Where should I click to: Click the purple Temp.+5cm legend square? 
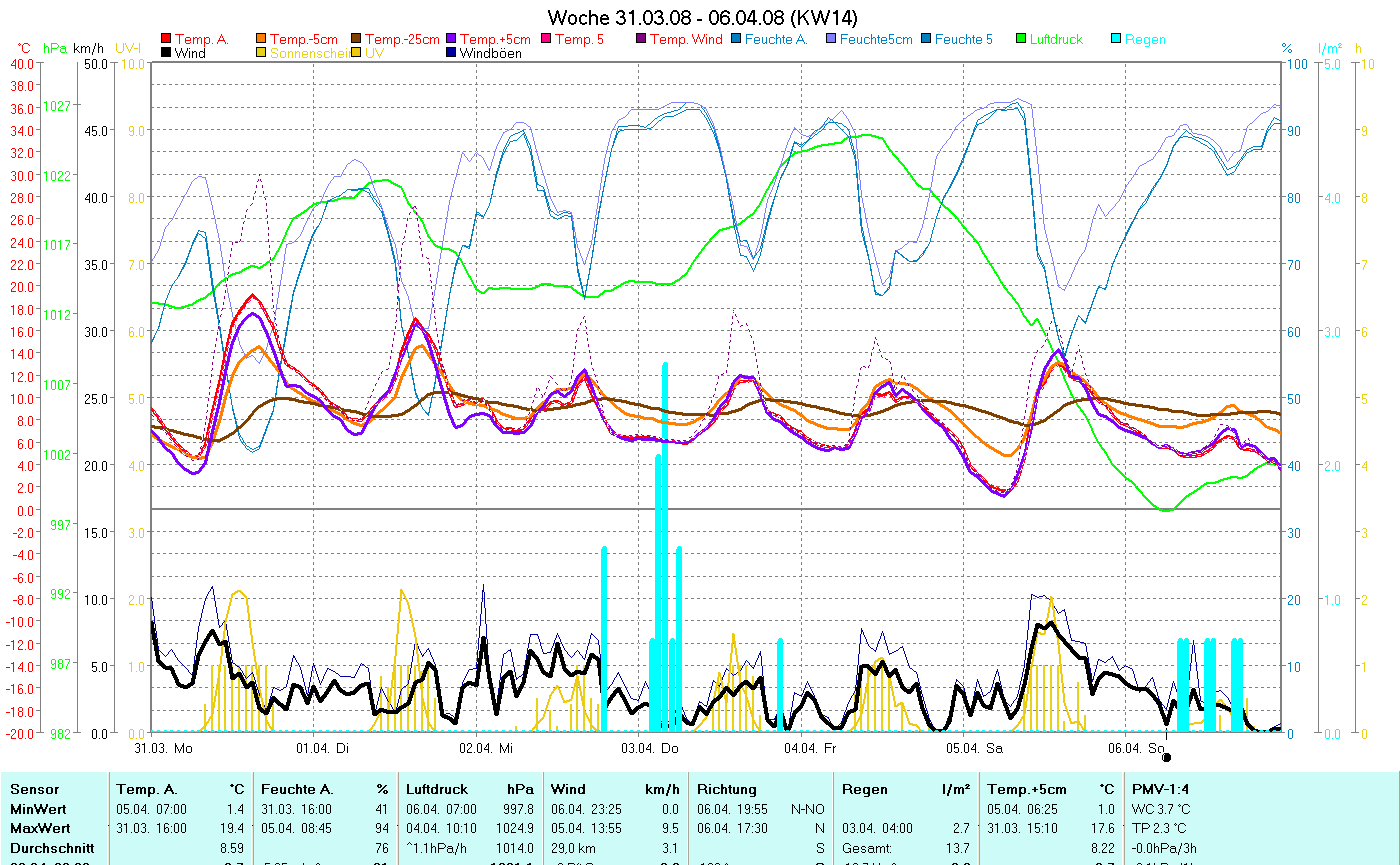(x=452, y=40)
